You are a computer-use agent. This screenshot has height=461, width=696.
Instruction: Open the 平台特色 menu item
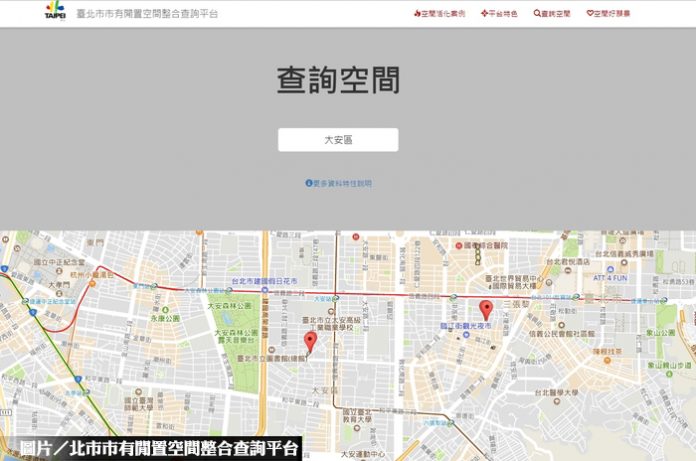pyautogui.click(x=499, y=14)
